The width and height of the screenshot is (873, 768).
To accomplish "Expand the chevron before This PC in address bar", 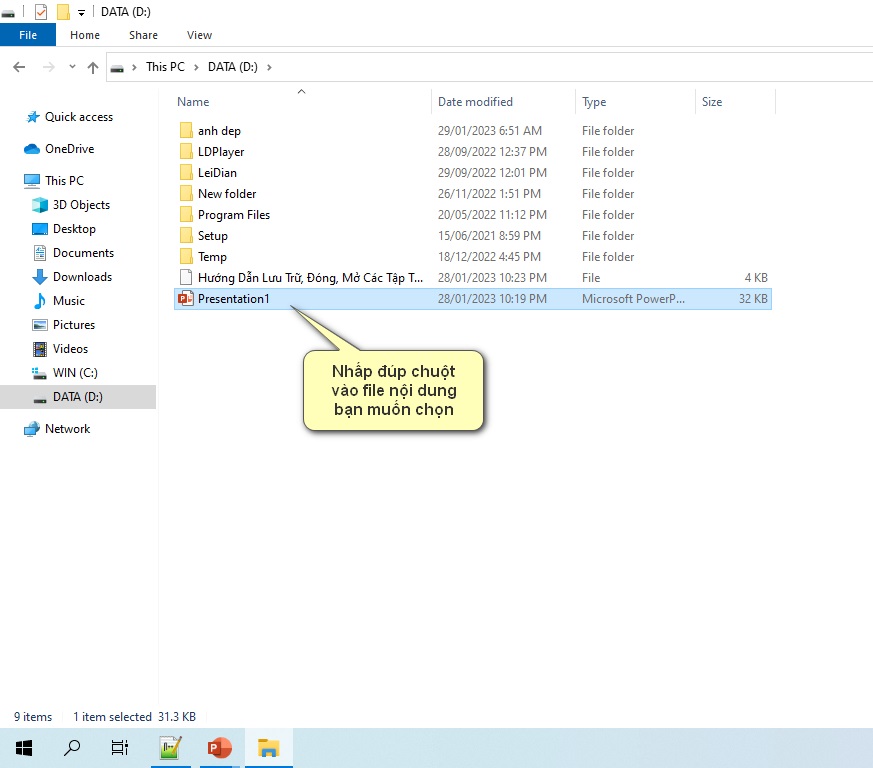I will 134,67.
